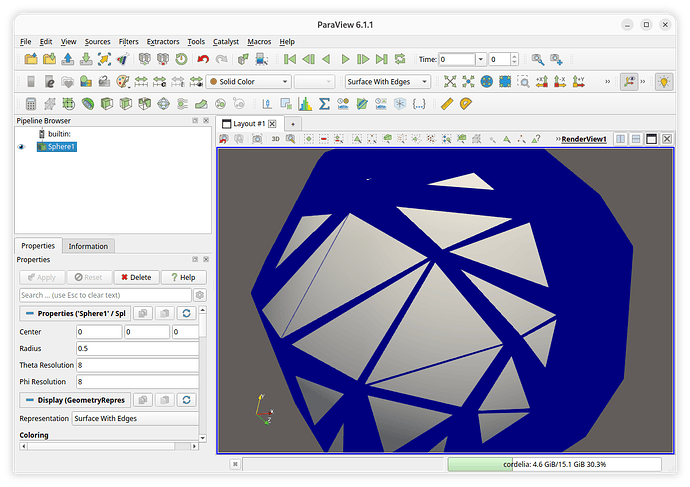Click the Reset Camera icon
This screenshot has width=690, height=487.
coord(450,81)
